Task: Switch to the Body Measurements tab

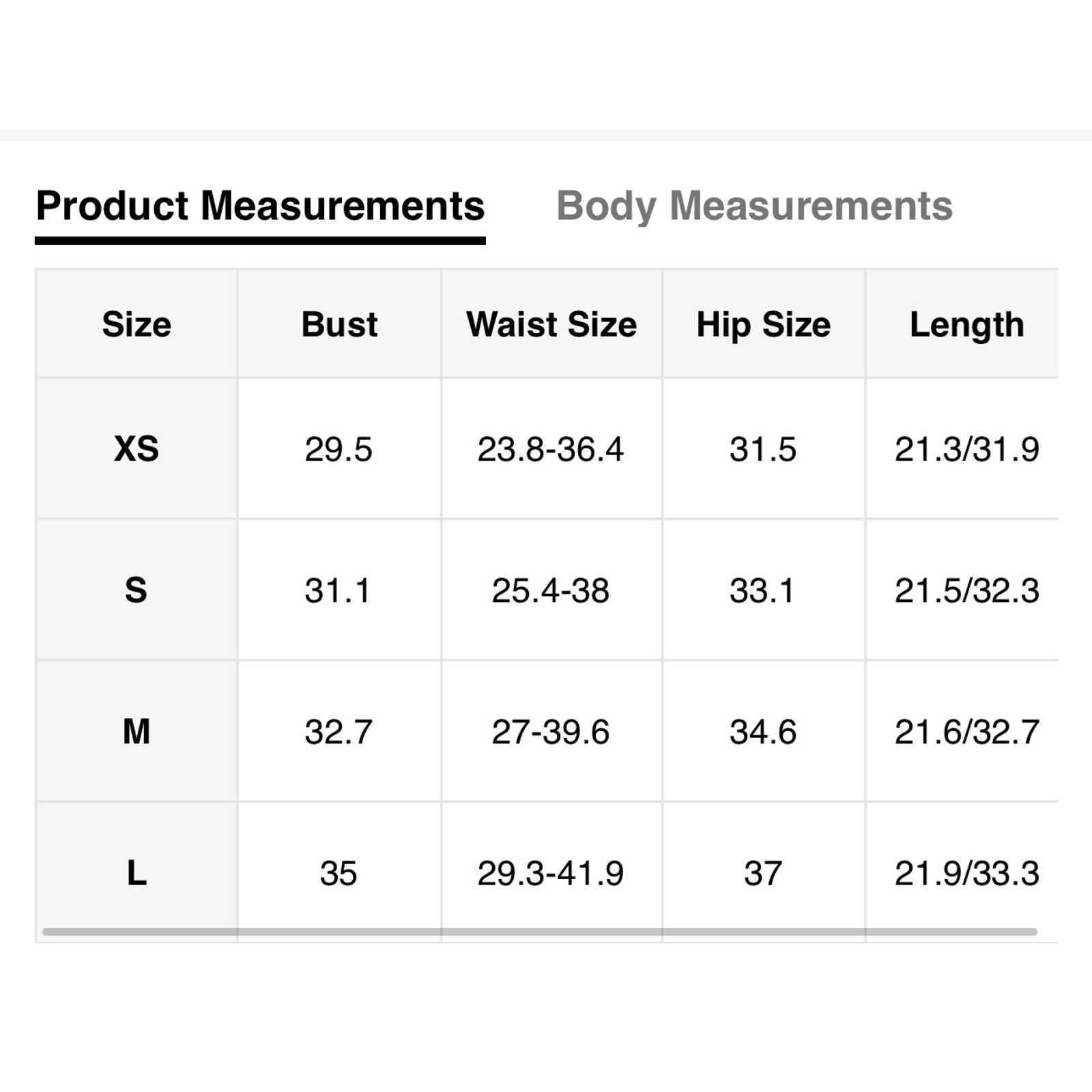Action: pyautogui.click(x=754, y=206)
